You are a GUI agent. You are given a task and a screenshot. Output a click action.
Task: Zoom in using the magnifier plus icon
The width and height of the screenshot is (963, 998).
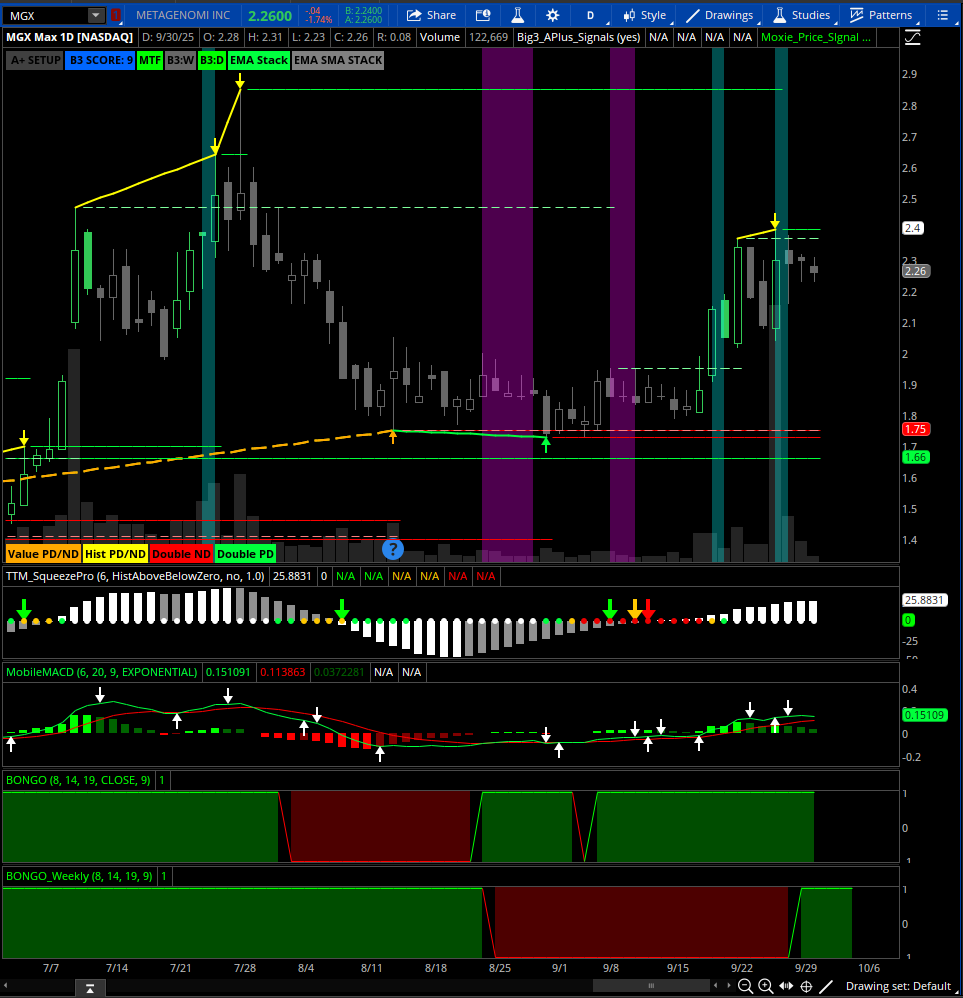pyautogui.click(x=765, y=986)
